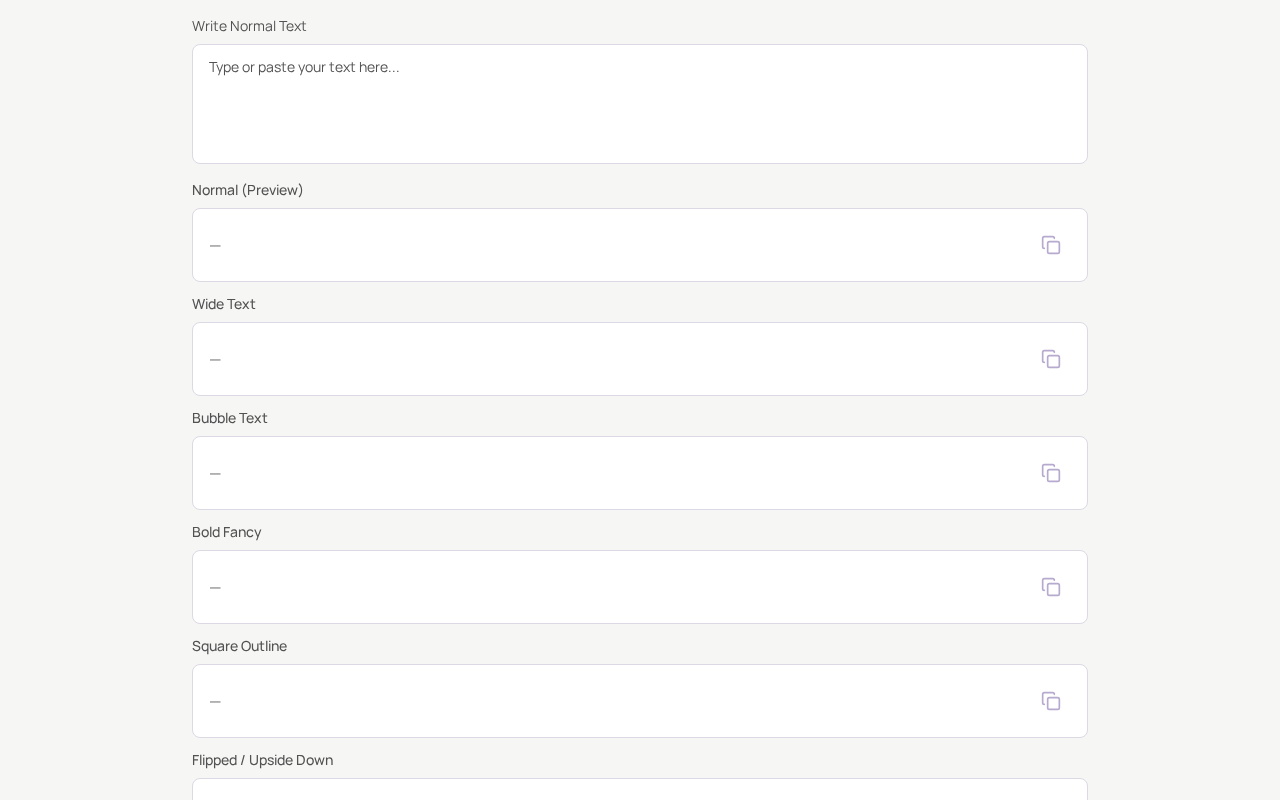Copy the Normal (Preview) output

pyautogui.click(x=1051, y=245)
